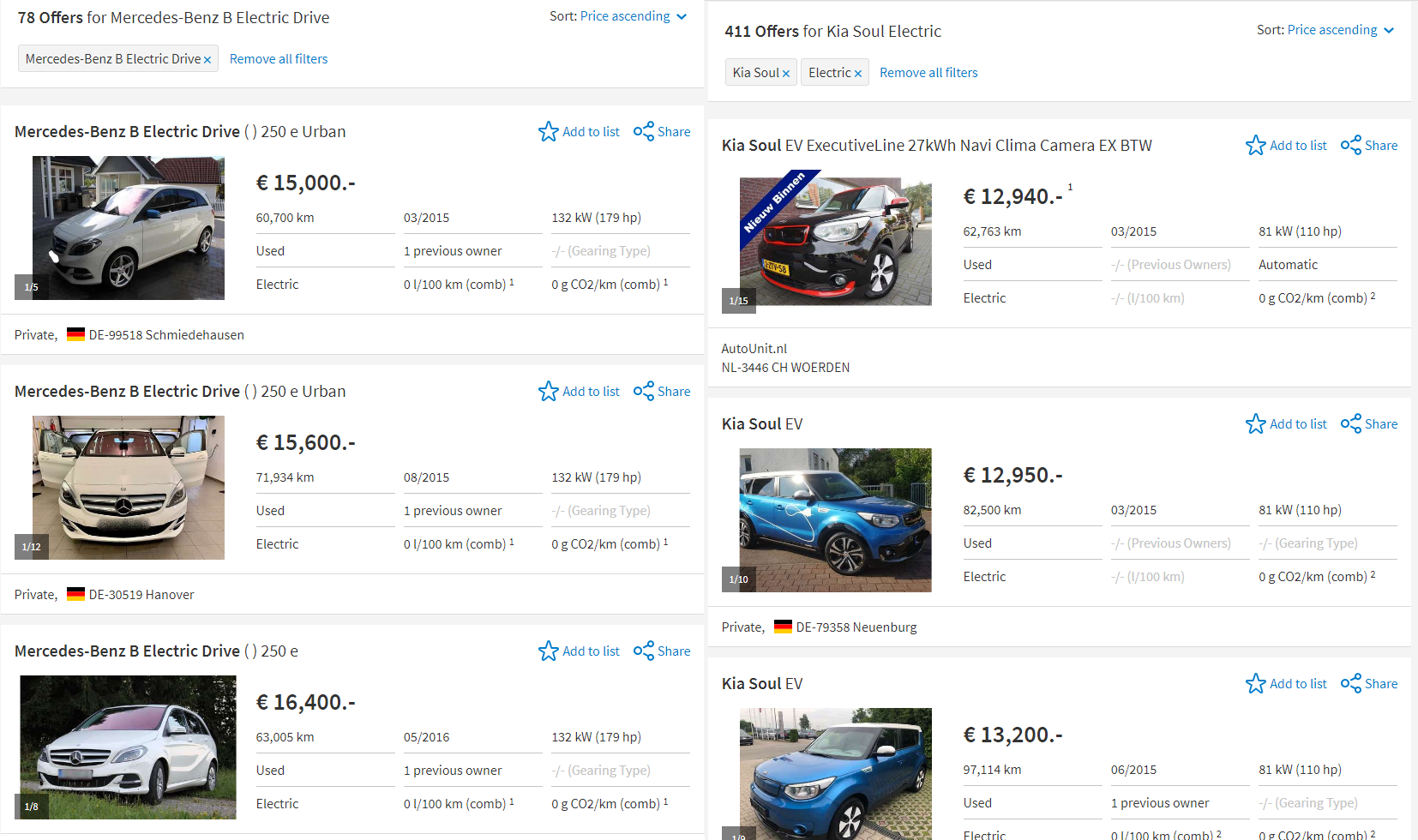The height and width of the screenshot is (840, 1418).
Task: Click 05/2016 registration date
Action: point(427,737)
